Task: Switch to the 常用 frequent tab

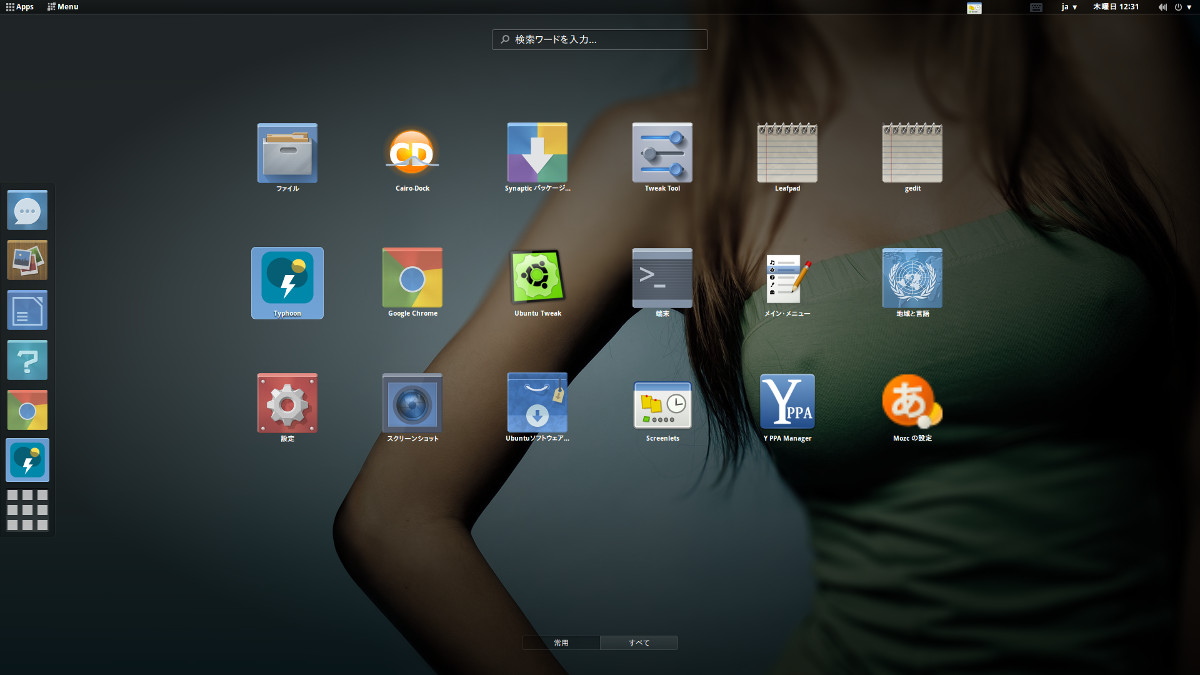Action: (x=561, y=643)
